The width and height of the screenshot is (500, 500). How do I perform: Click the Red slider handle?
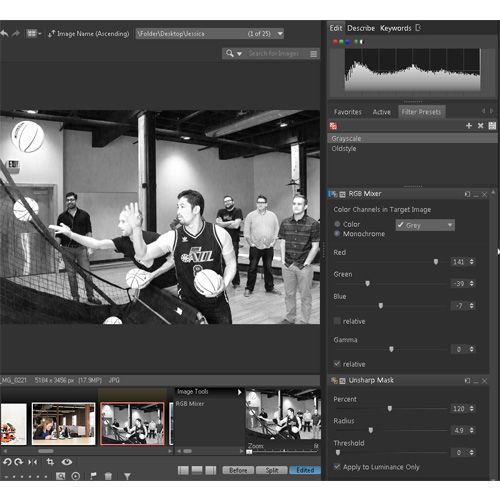click(x=436, y=262)
